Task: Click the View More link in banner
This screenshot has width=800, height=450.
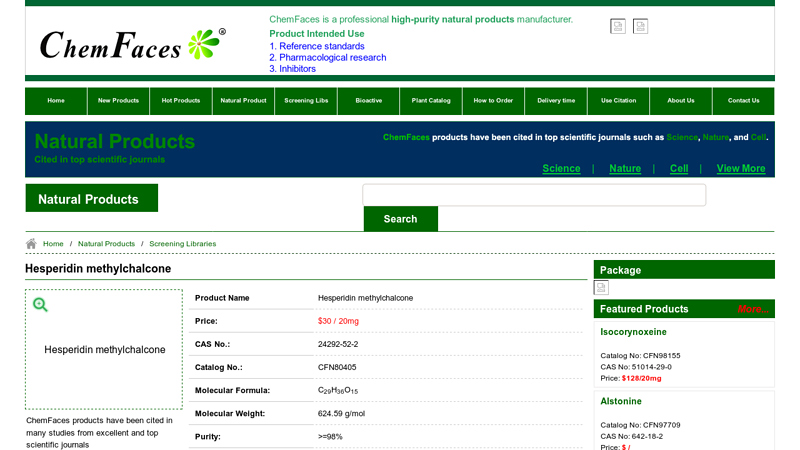Action: [x=740, y=168]
